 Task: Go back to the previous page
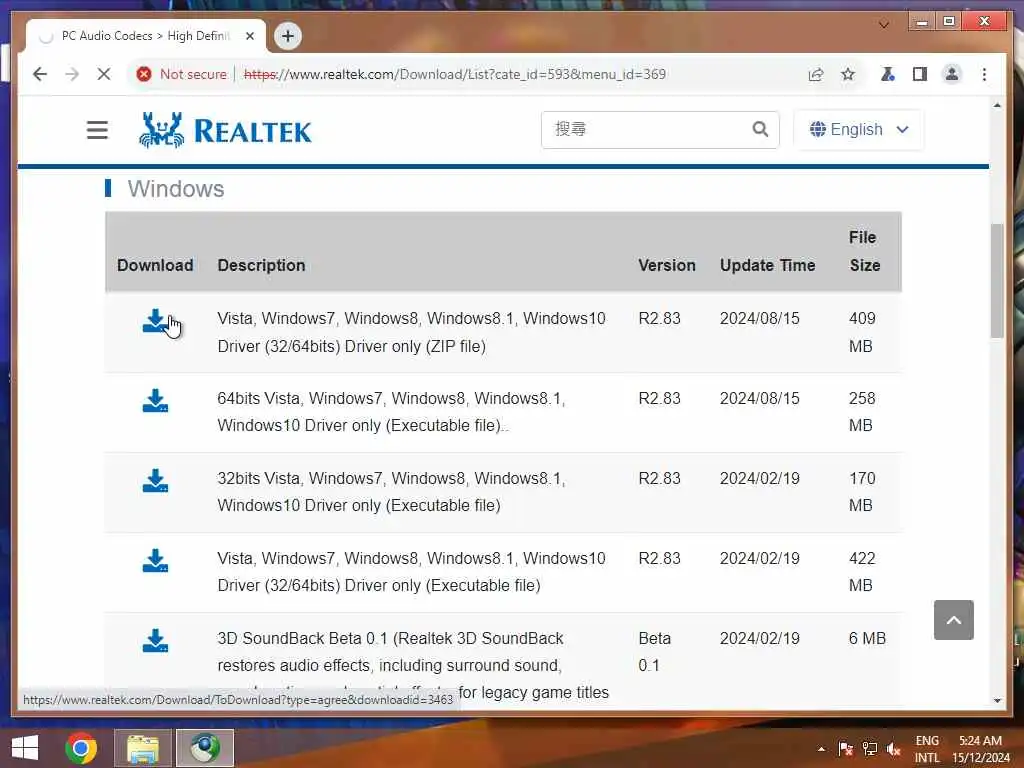click(x=40, y=74)
